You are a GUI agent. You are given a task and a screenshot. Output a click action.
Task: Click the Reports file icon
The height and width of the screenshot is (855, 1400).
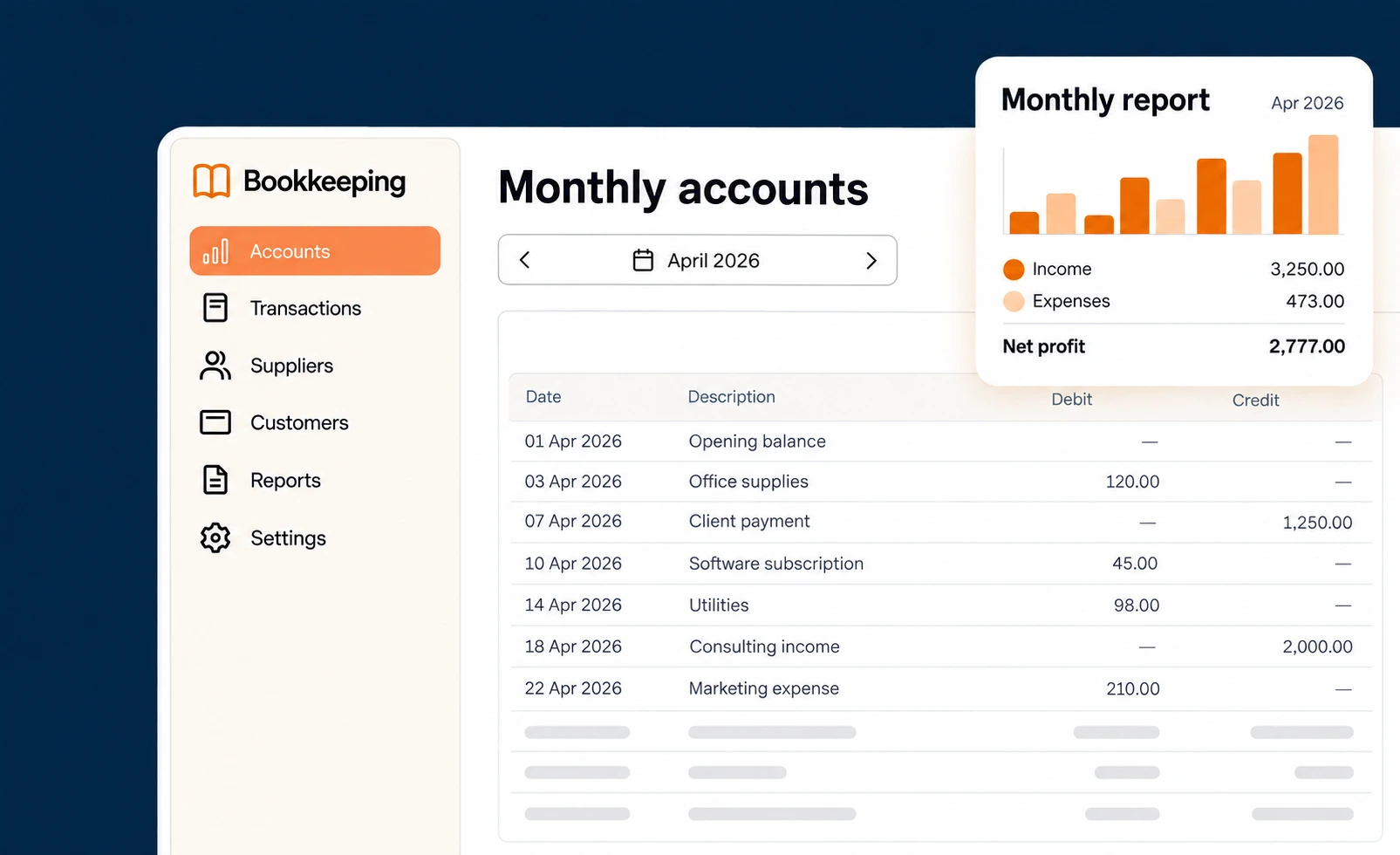(215, 480)
